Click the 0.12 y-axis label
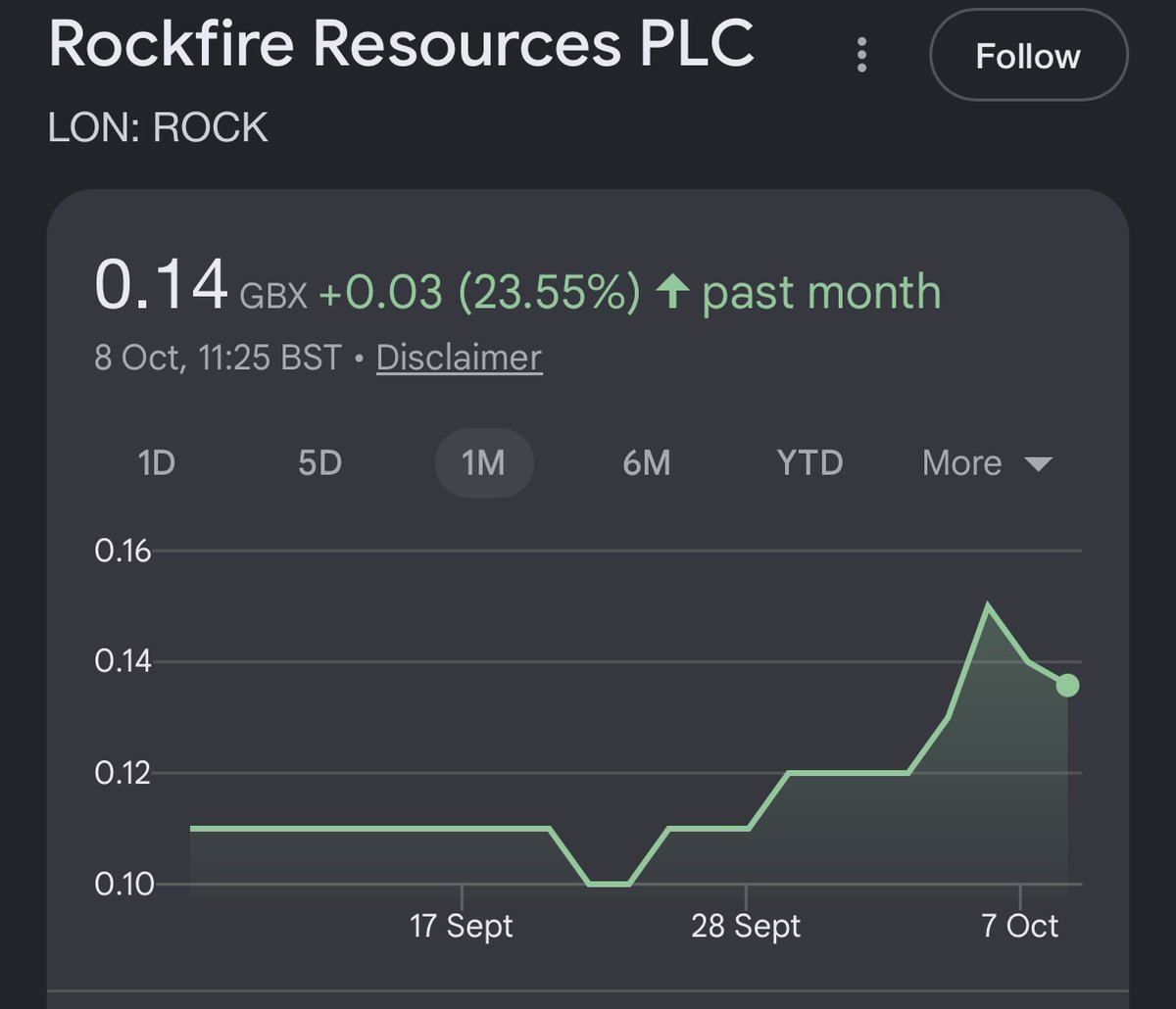Image resolution: width=1176 pixels, height=1009 pixels. pos(122,774)
